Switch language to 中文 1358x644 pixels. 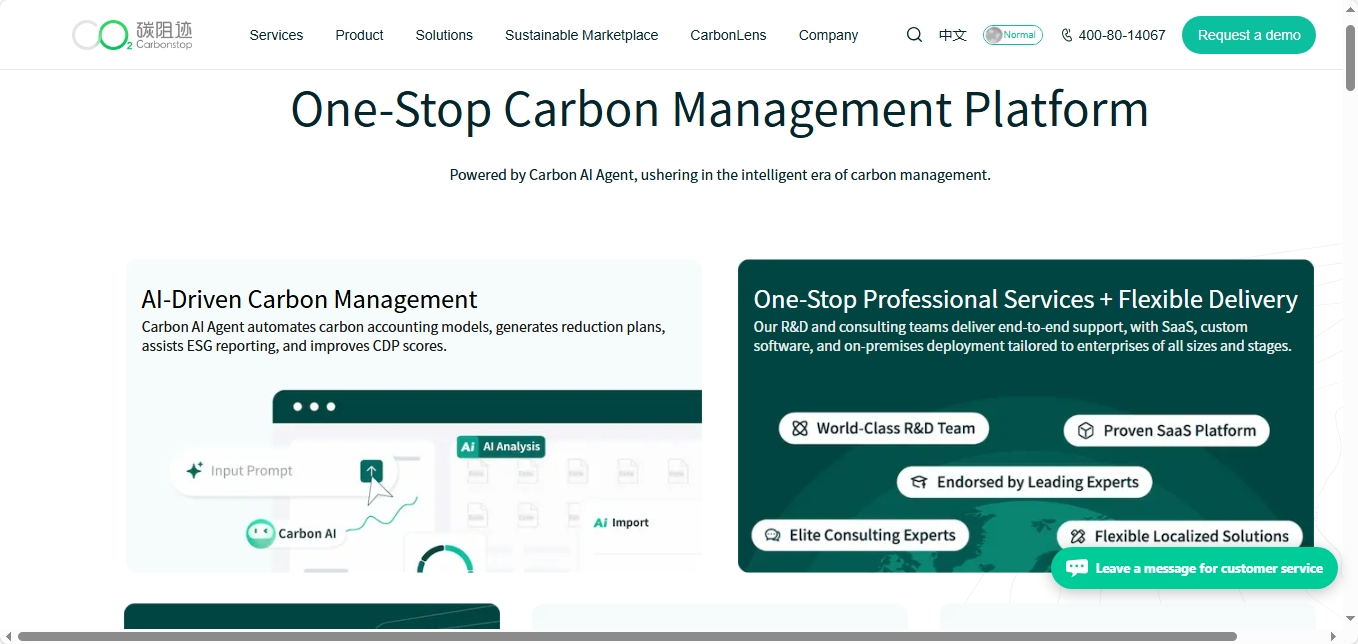click(952, 35)
